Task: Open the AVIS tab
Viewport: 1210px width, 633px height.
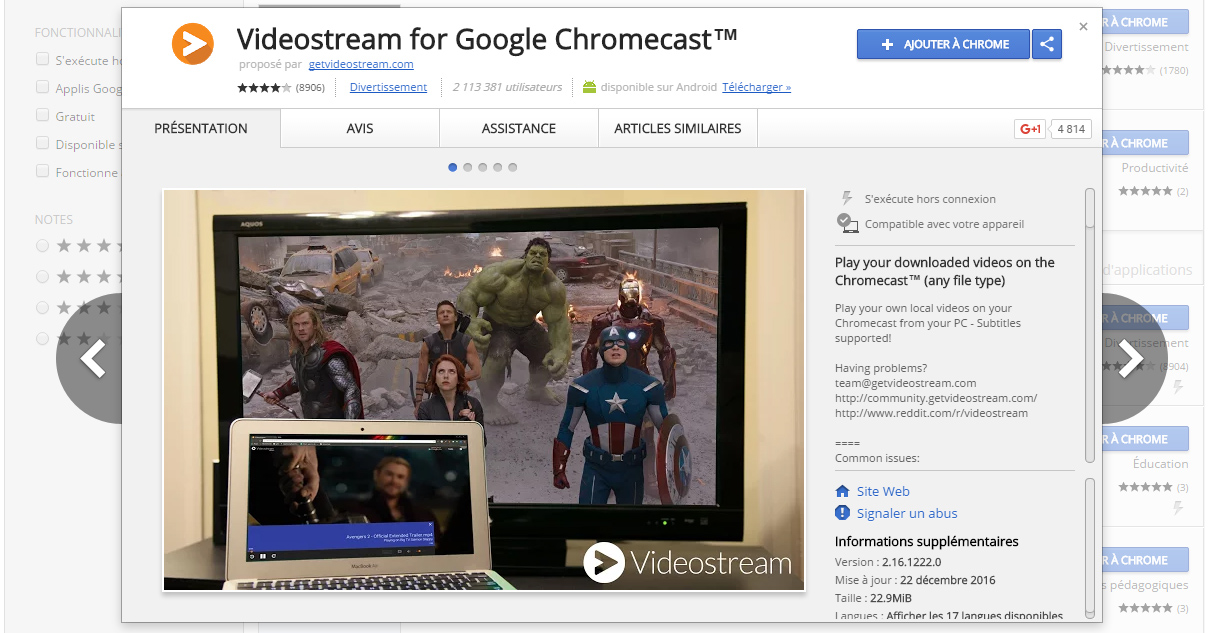Action: point(360,128)
